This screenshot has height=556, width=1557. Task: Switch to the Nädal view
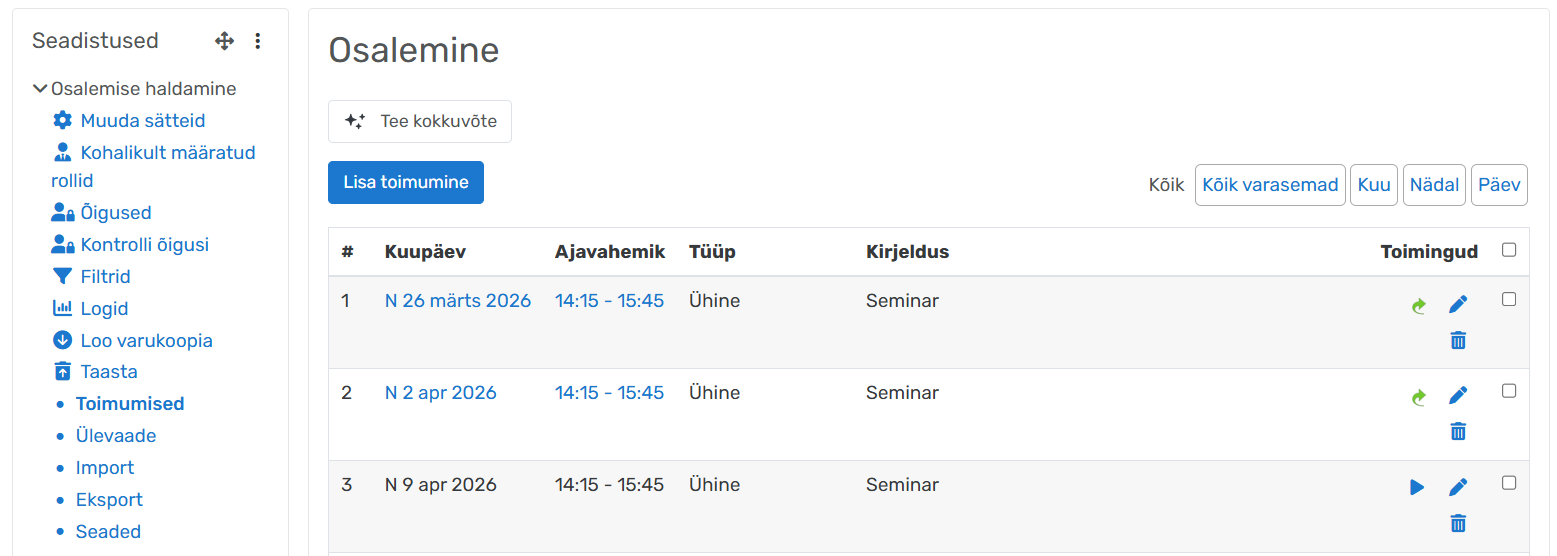pyautogui.click(x=1434, y=185)
